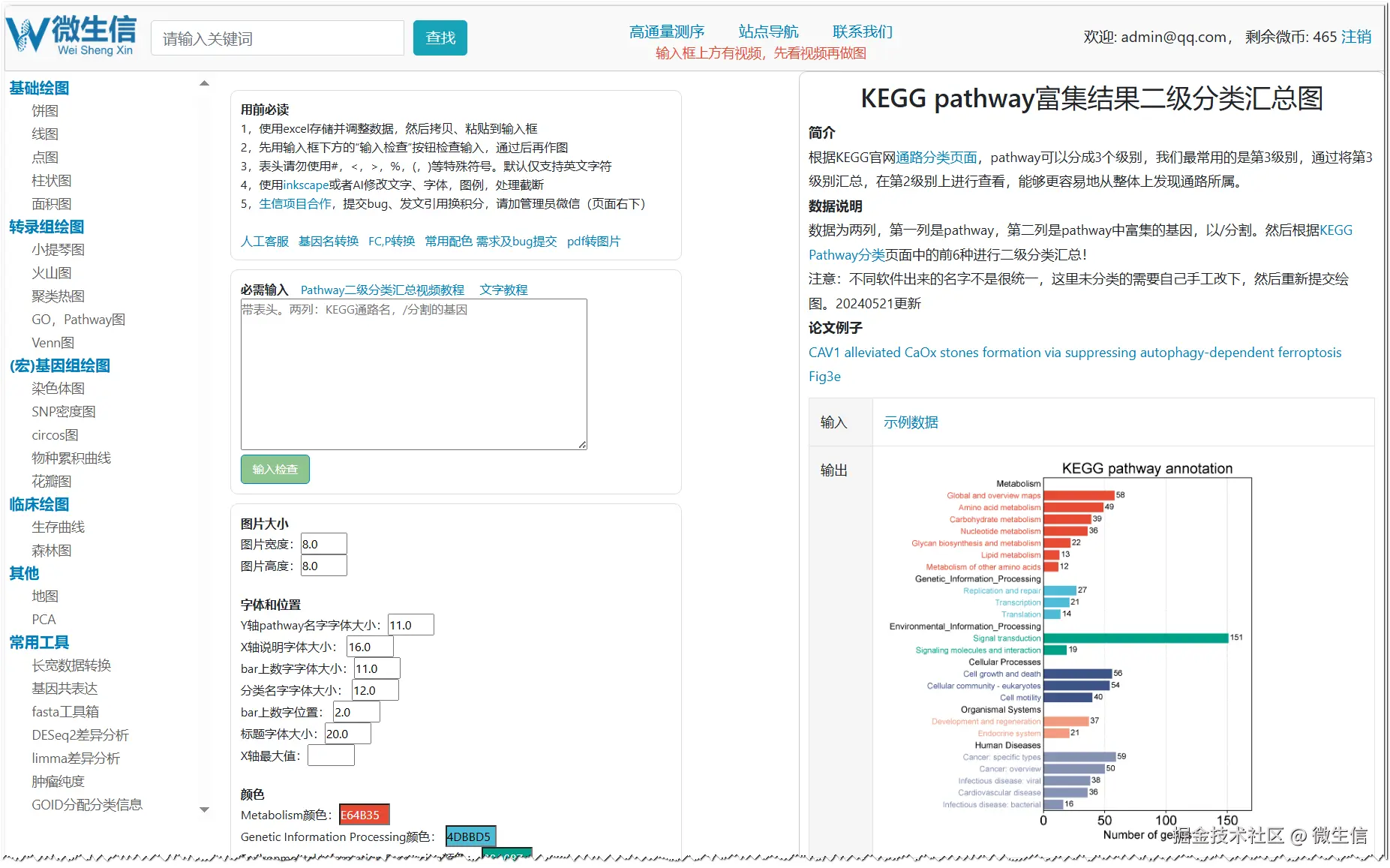Click the Wei Sheng Xin logo

[71, 36]
